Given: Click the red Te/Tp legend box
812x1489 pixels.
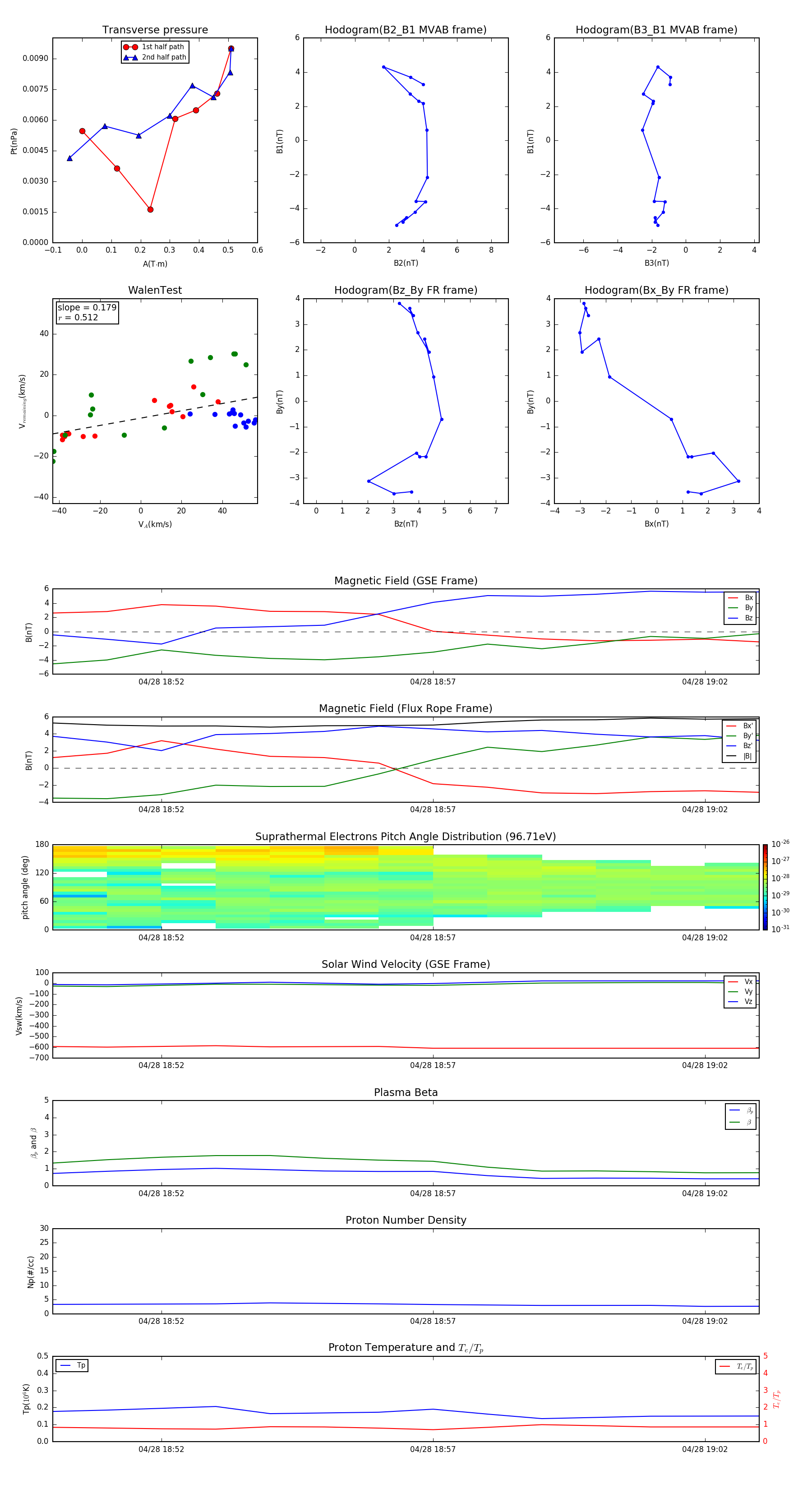Looking at the screenshot, I should [735, 1366].
